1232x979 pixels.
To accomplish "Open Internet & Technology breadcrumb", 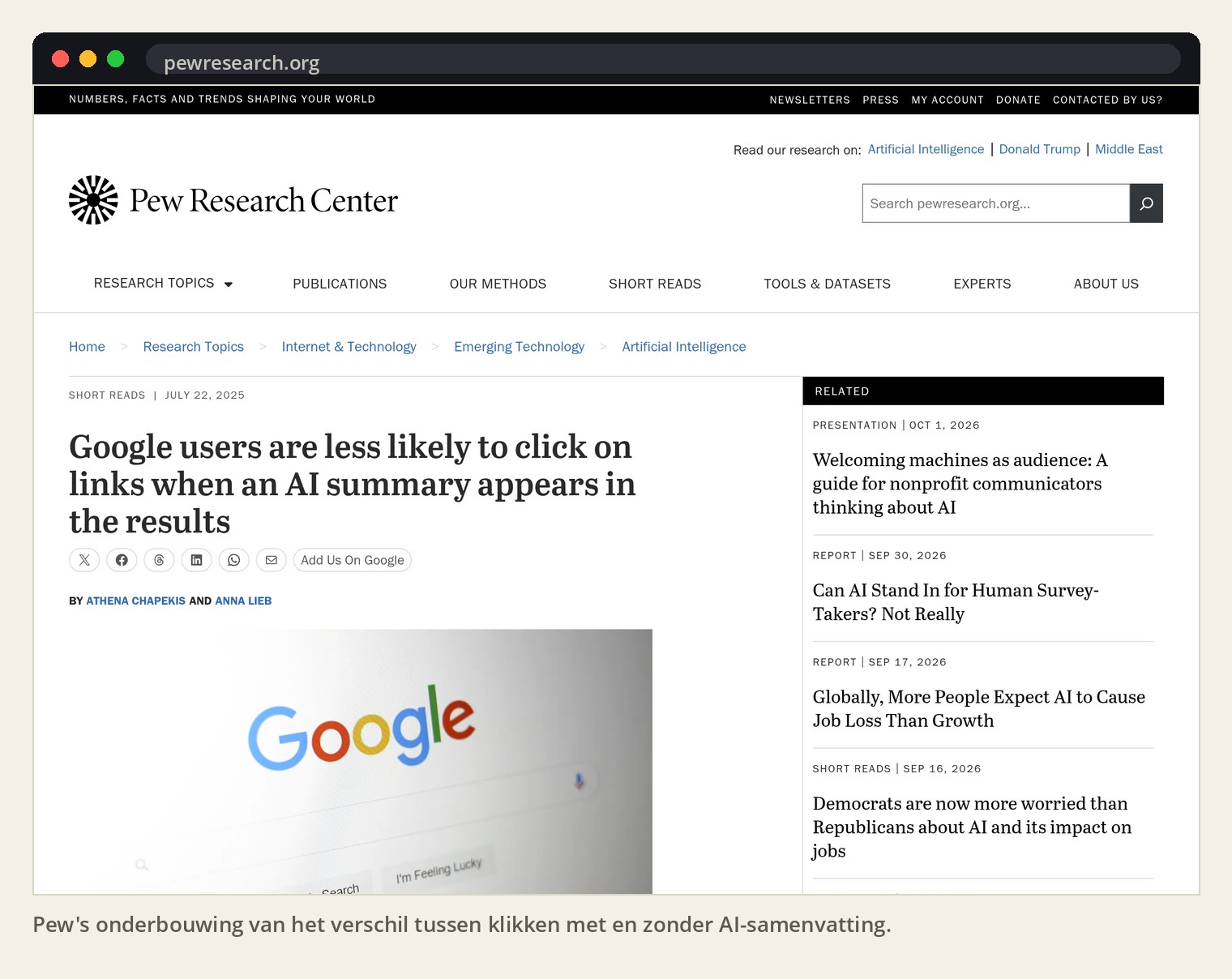I will click(x=349, y=347).
